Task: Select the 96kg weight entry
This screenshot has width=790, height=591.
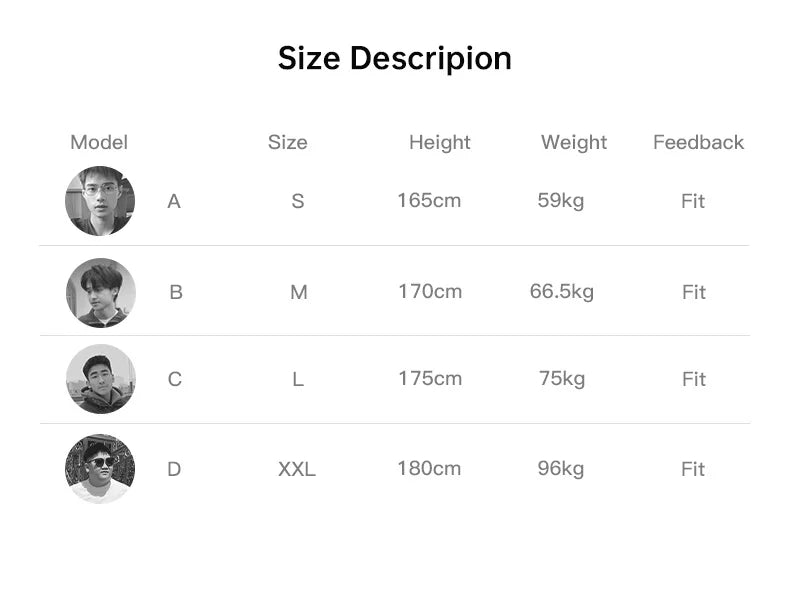Action: point(561,469)
